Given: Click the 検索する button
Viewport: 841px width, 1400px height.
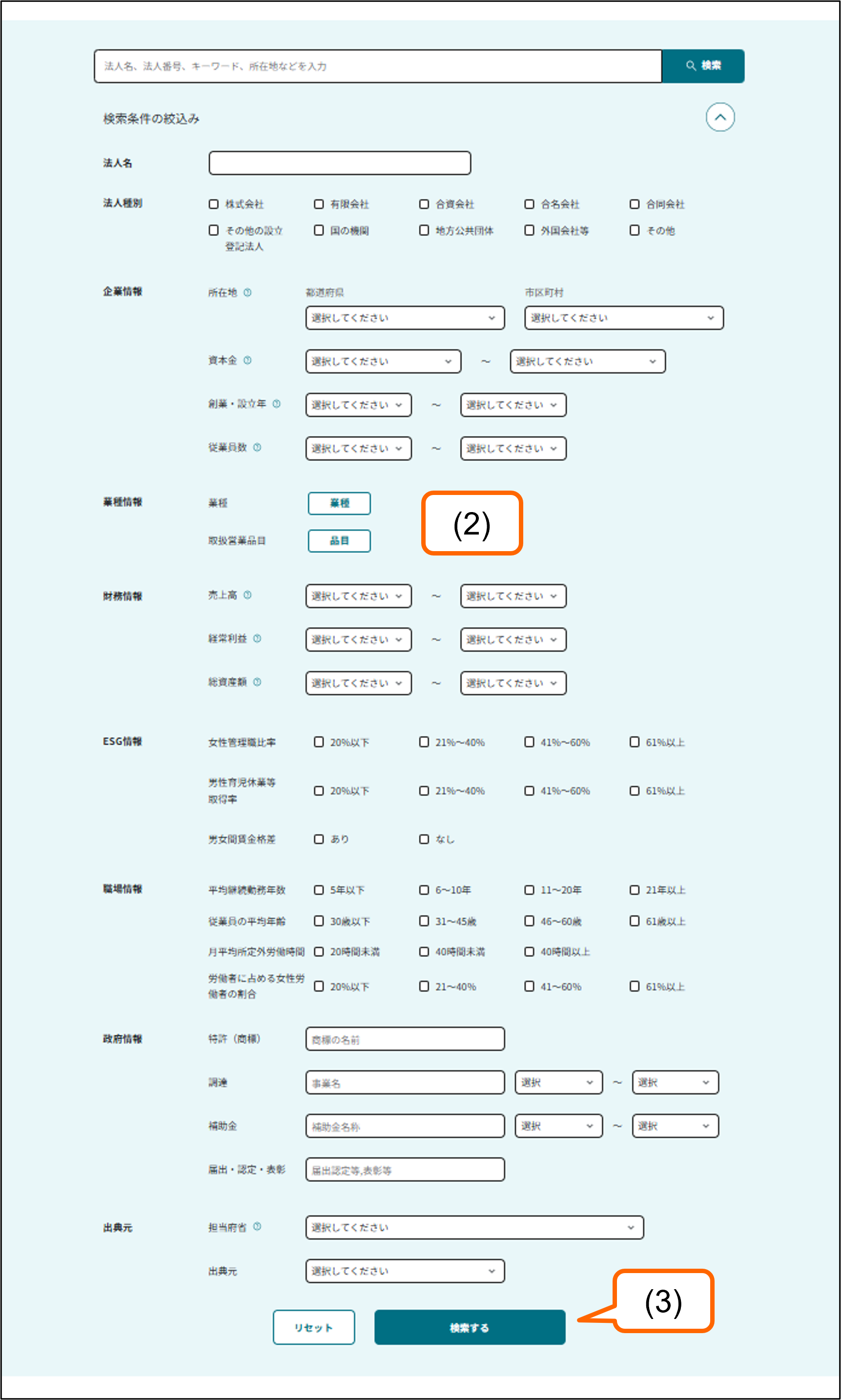Looking at the screenshot, I should [469, 1327].
